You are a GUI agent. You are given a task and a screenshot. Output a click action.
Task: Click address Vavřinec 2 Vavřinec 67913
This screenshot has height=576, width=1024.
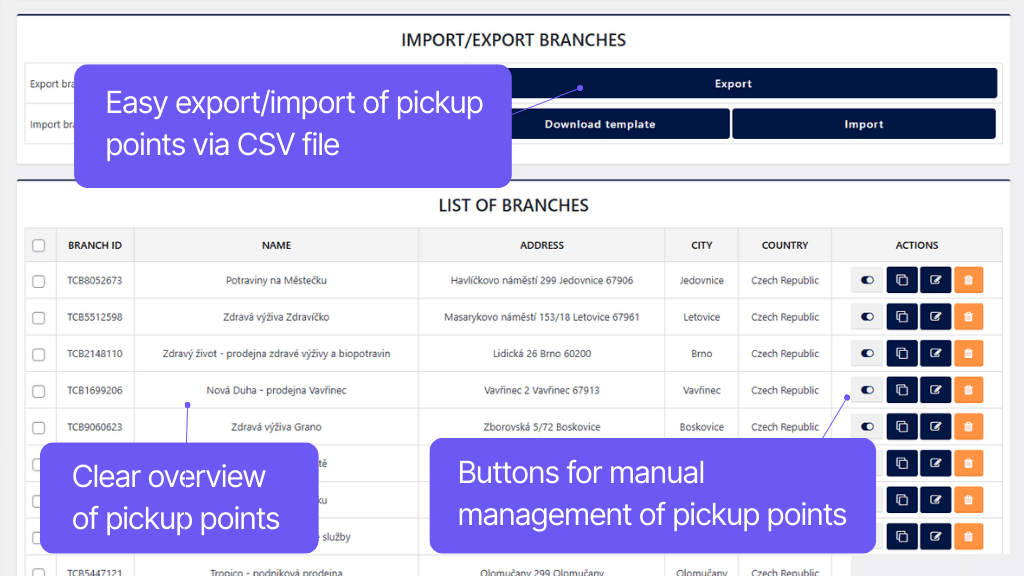541,390
